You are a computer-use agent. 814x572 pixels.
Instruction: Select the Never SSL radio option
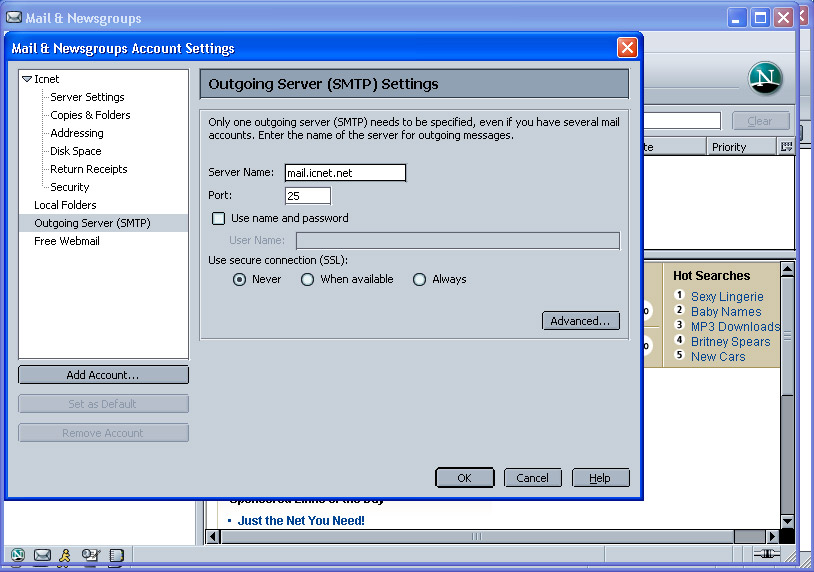click(x=239, y=279)
